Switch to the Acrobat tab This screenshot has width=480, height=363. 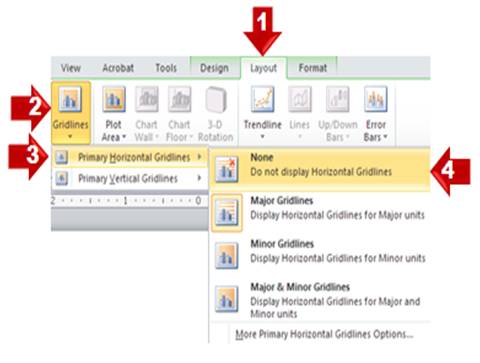[118, 68]
